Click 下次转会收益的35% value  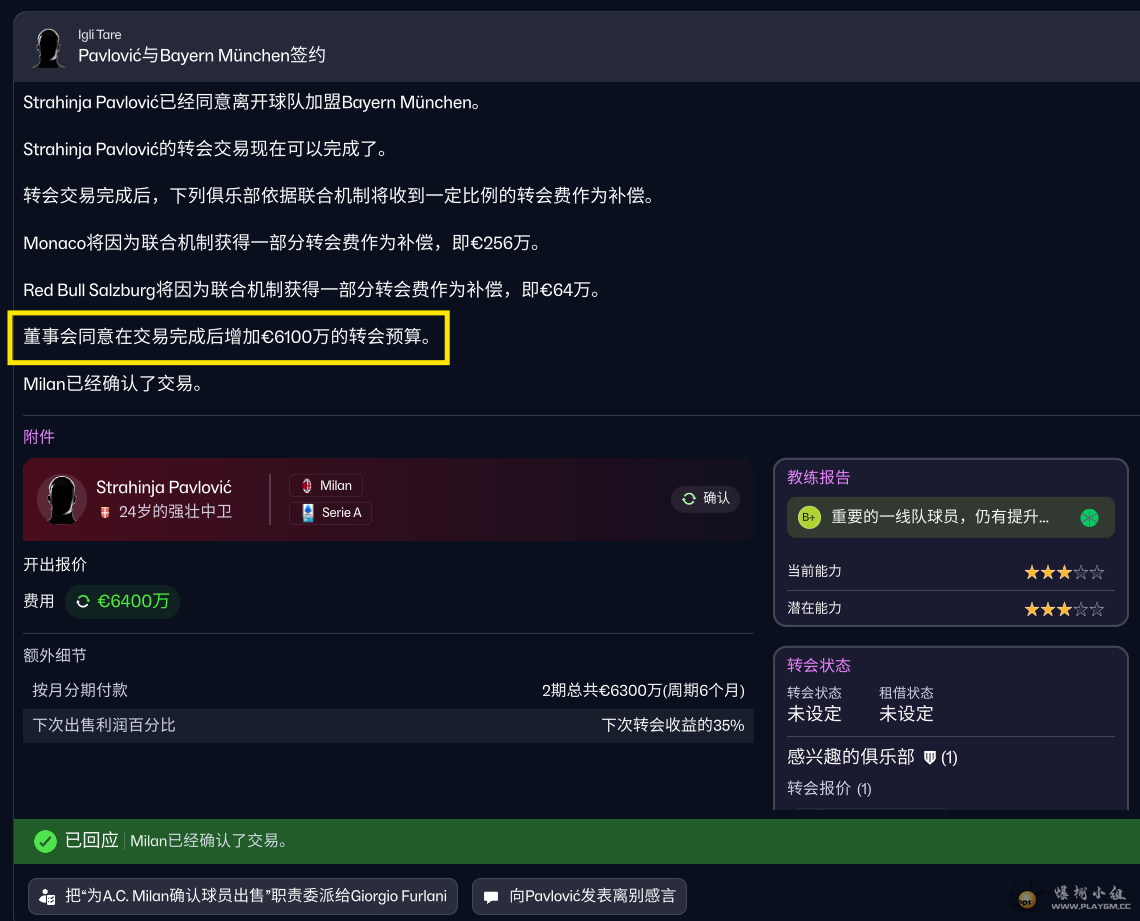pos(673,725)
